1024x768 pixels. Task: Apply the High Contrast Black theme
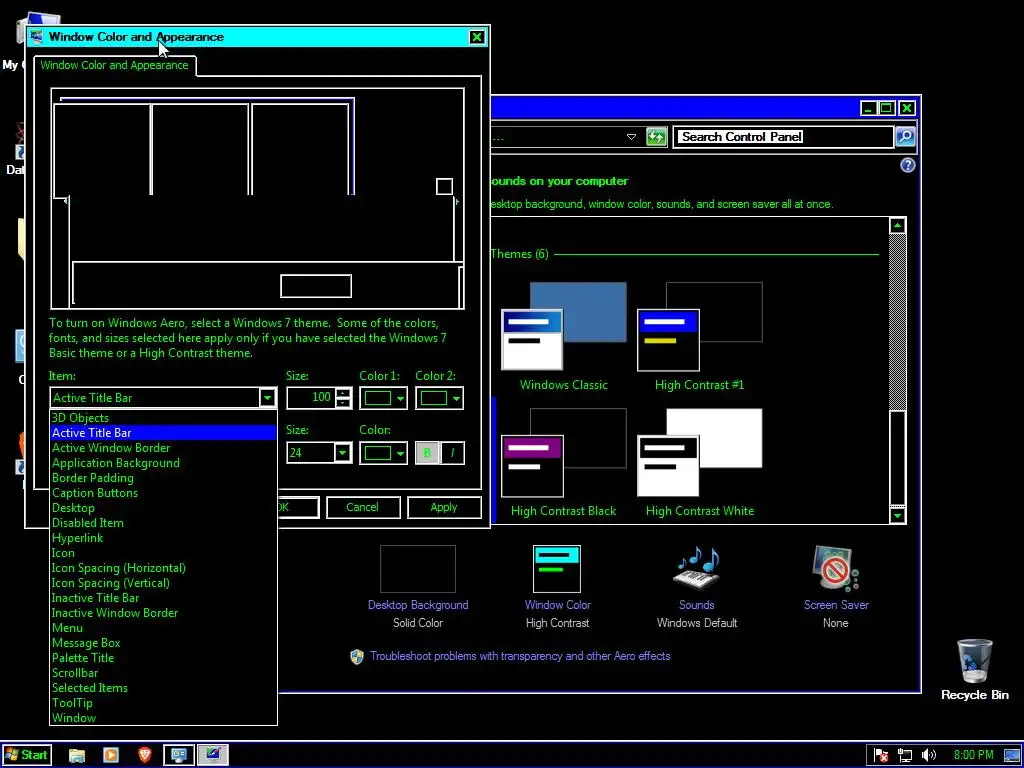click(x=564, y=463)
